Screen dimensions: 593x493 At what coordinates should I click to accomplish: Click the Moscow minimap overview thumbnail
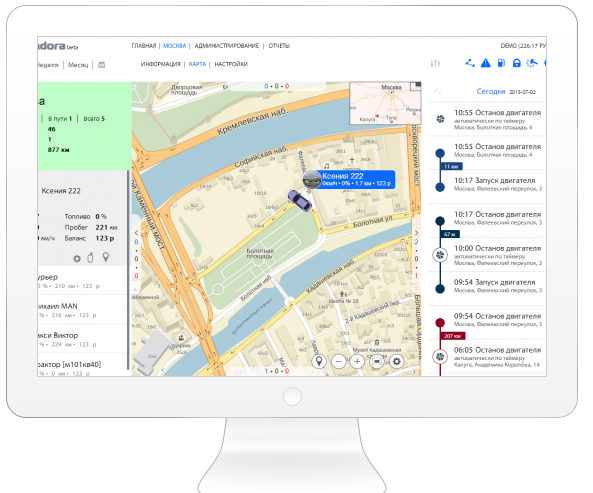385,103
